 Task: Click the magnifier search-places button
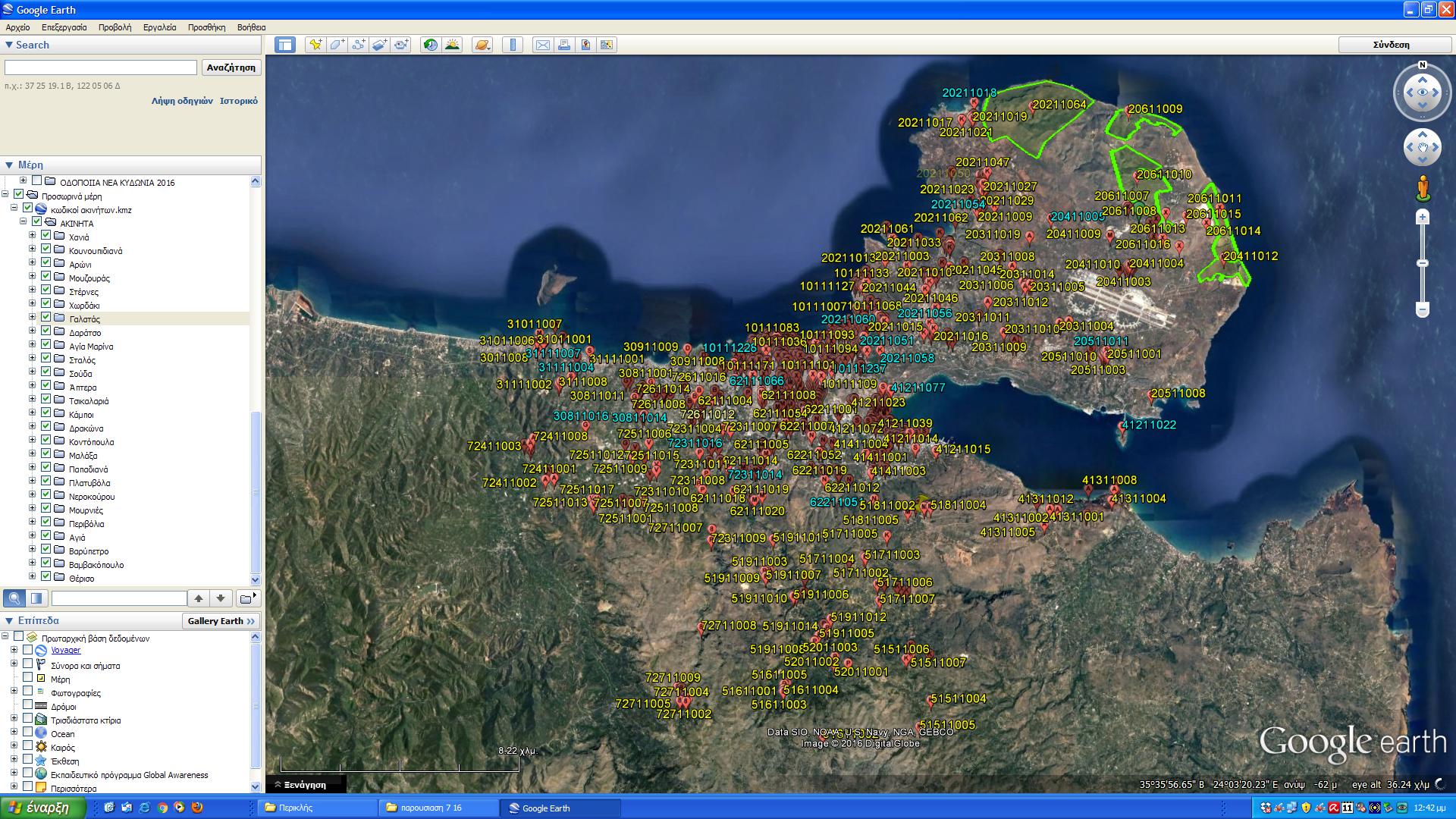pos(14,598)
